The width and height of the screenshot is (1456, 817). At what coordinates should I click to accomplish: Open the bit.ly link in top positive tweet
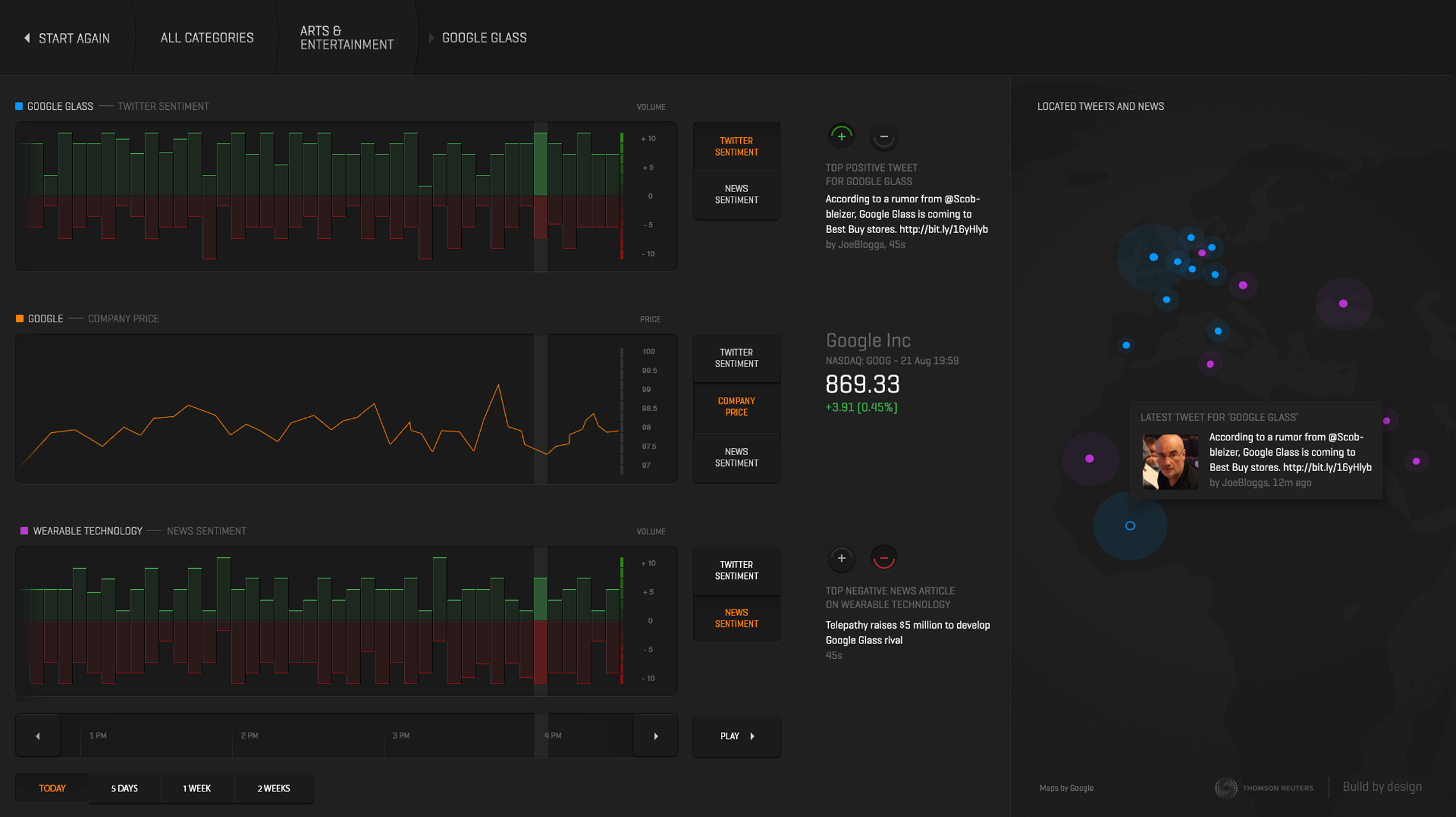click(944, 229)
